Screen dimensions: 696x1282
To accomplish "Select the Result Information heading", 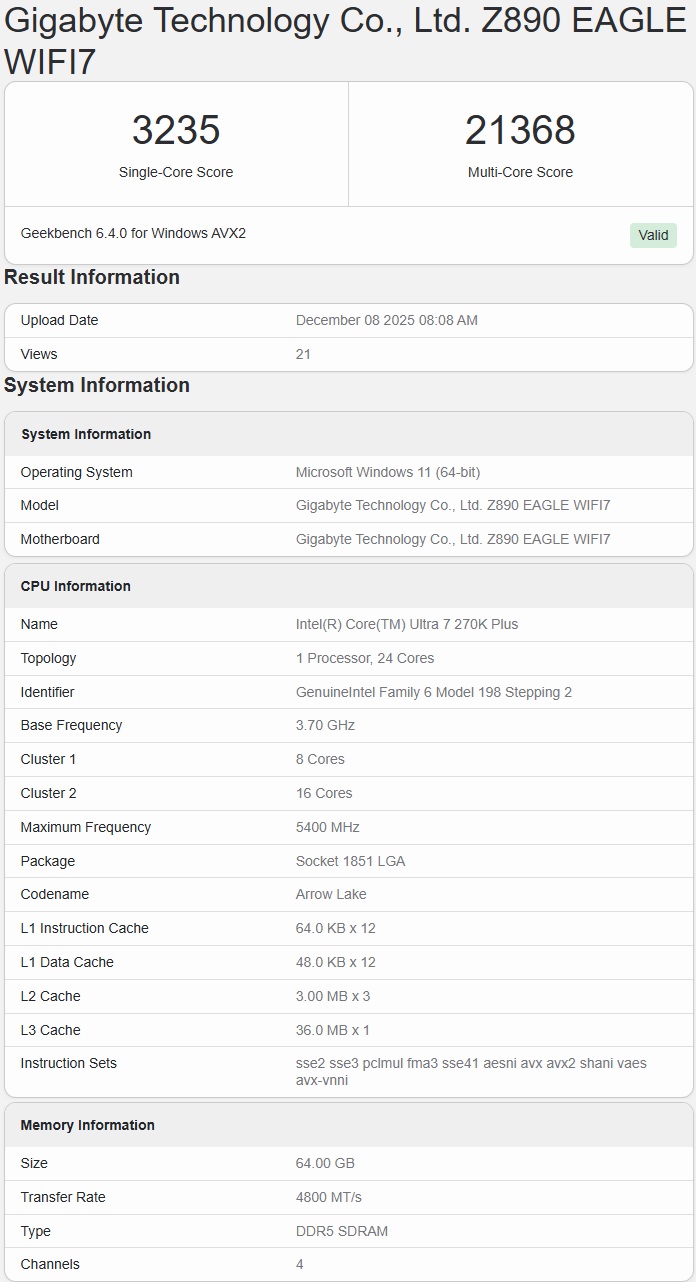I will coord(92,277).
